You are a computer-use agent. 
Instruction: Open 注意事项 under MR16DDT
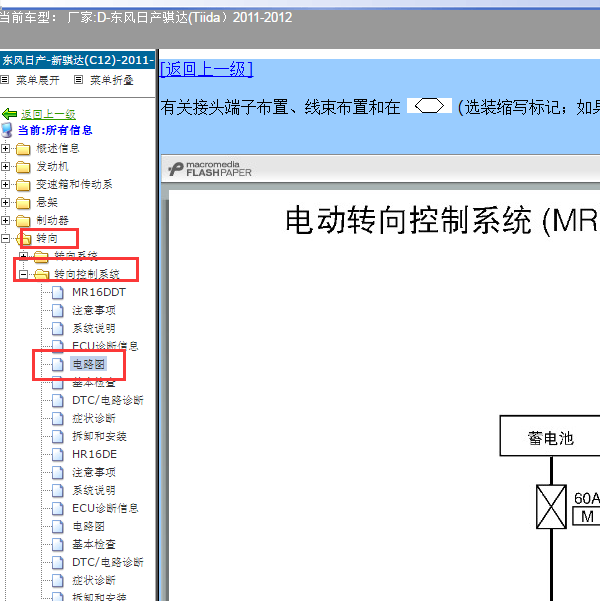click(94, 310)
